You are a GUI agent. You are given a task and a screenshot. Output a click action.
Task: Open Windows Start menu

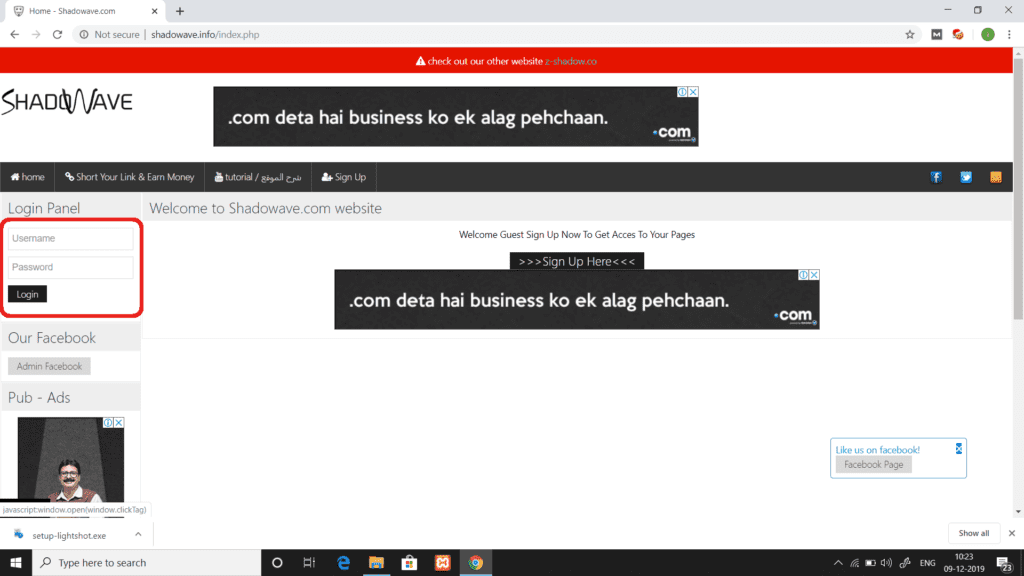[16, 562]
